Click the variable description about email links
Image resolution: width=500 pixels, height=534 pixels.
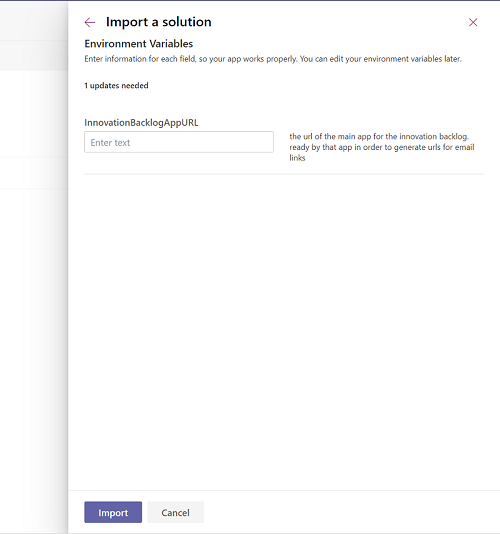coord(382,147)
